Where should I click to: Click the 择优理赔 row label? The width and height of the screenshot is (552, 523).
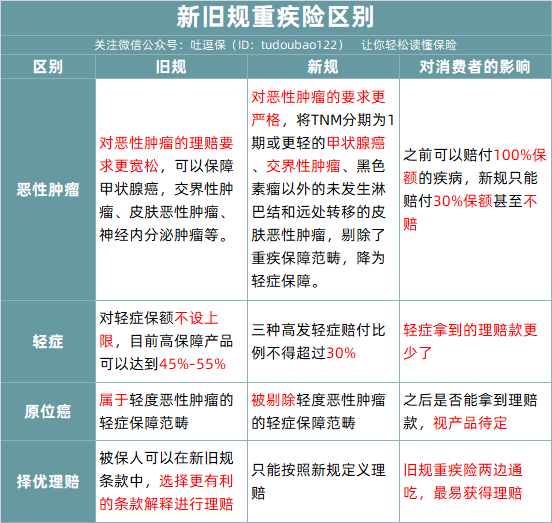tap(48, 481)
